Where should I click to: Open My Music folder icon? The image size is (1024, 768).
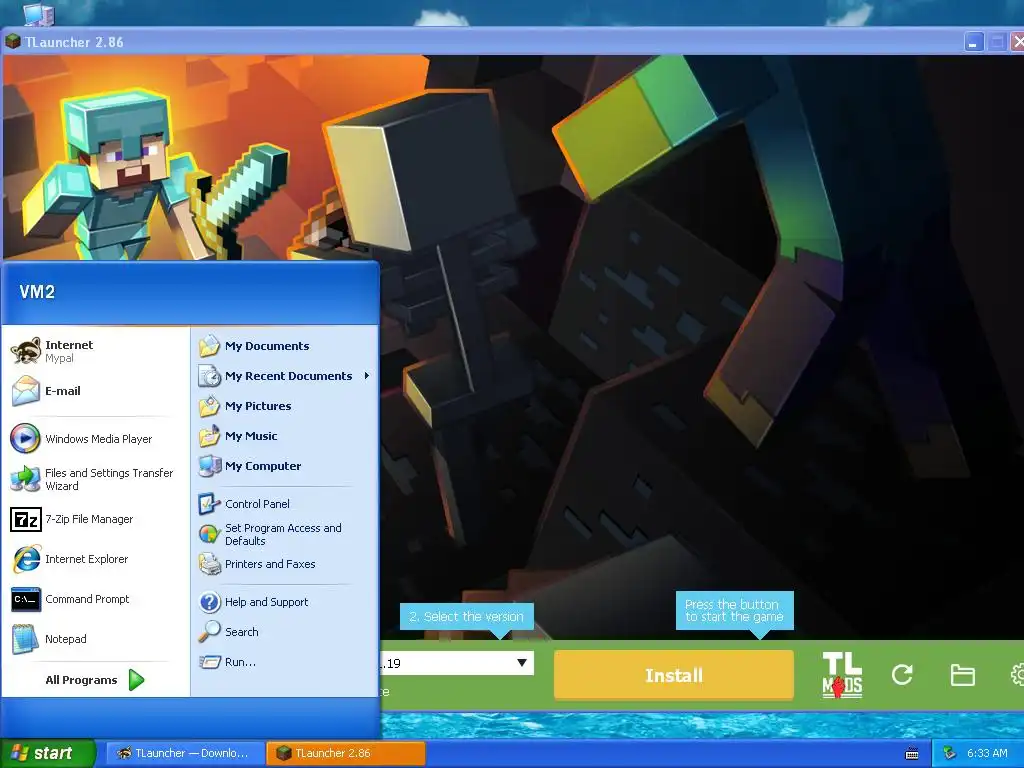pyautogui.click(x=210, y=436)
